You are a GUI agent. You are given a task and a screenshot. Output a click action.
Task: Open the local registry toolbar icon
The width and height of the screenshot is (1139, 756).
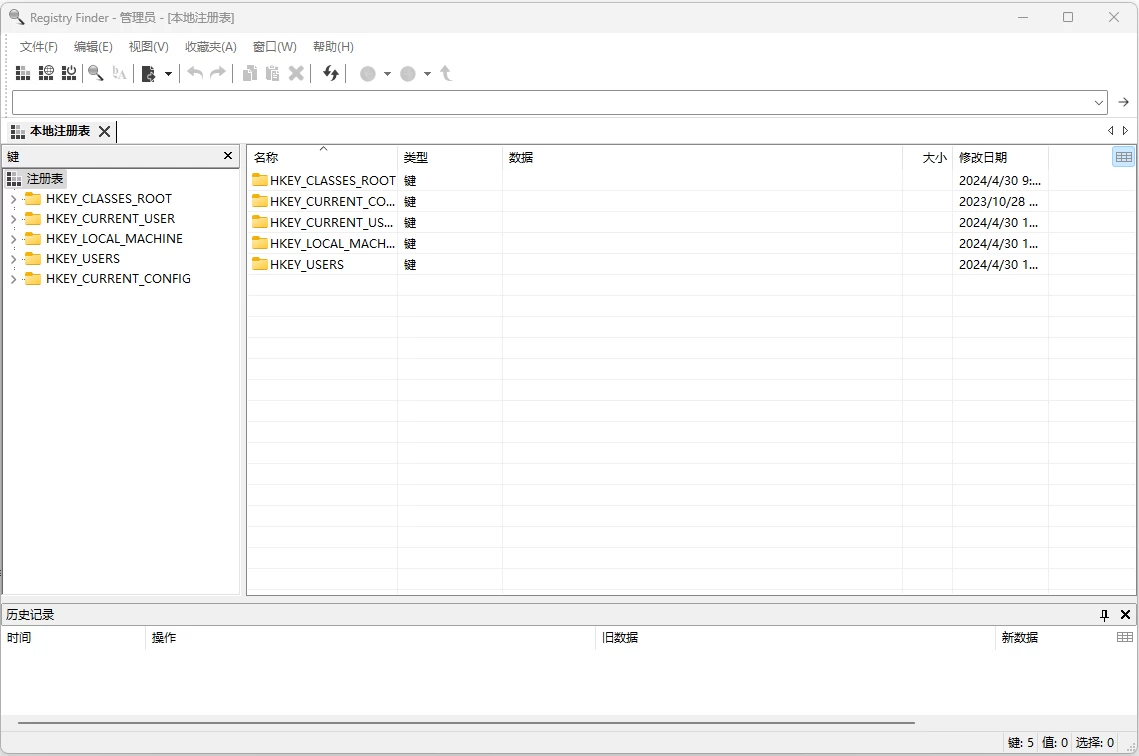[22, 73]
